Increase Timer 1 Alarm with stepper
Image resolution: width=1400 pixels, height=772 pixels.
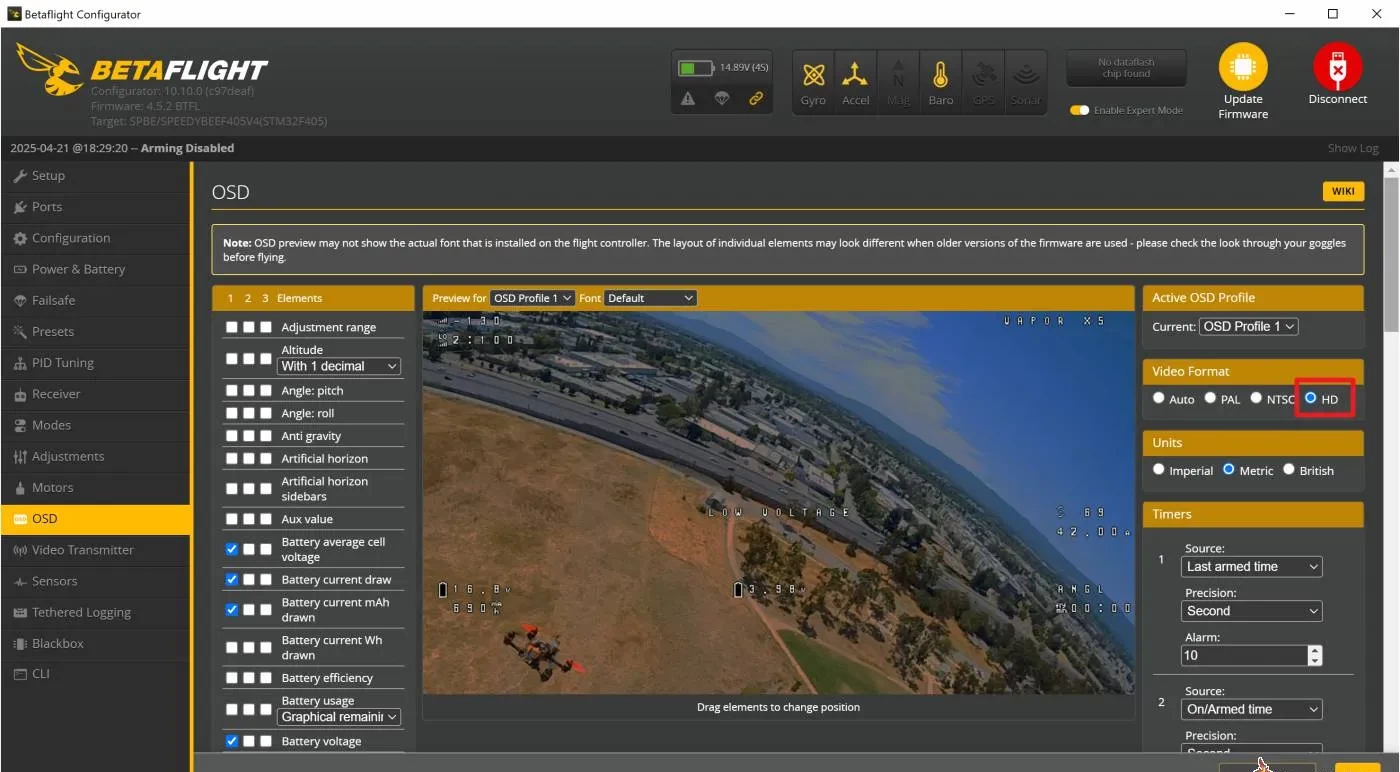click(x=1315, y=650)
